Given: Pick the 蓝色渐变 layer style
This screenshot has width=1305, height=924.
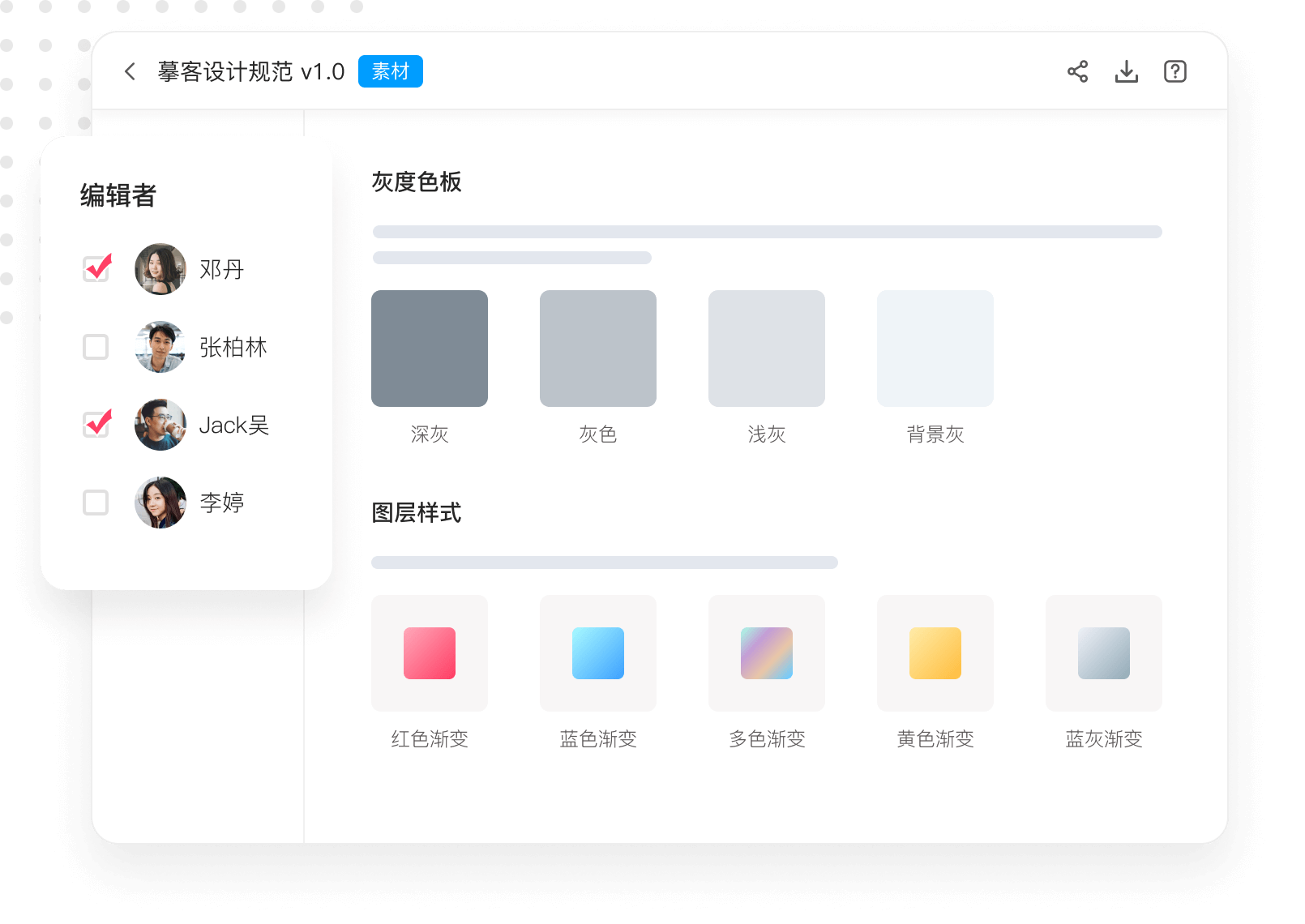Looking at the screenshot, I should tap(598, 653).
